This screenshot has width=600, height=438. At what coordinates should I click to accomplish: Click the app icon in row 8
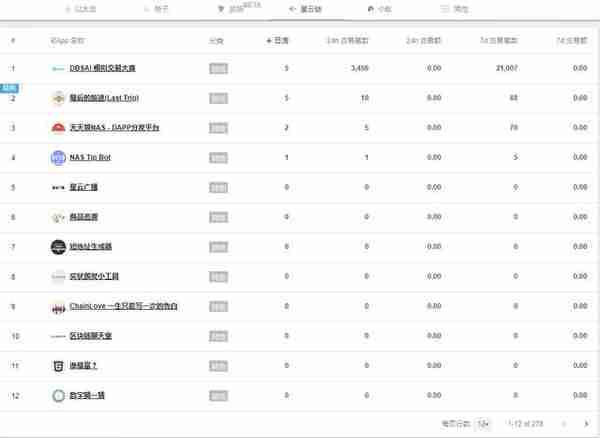coord(58,277)
